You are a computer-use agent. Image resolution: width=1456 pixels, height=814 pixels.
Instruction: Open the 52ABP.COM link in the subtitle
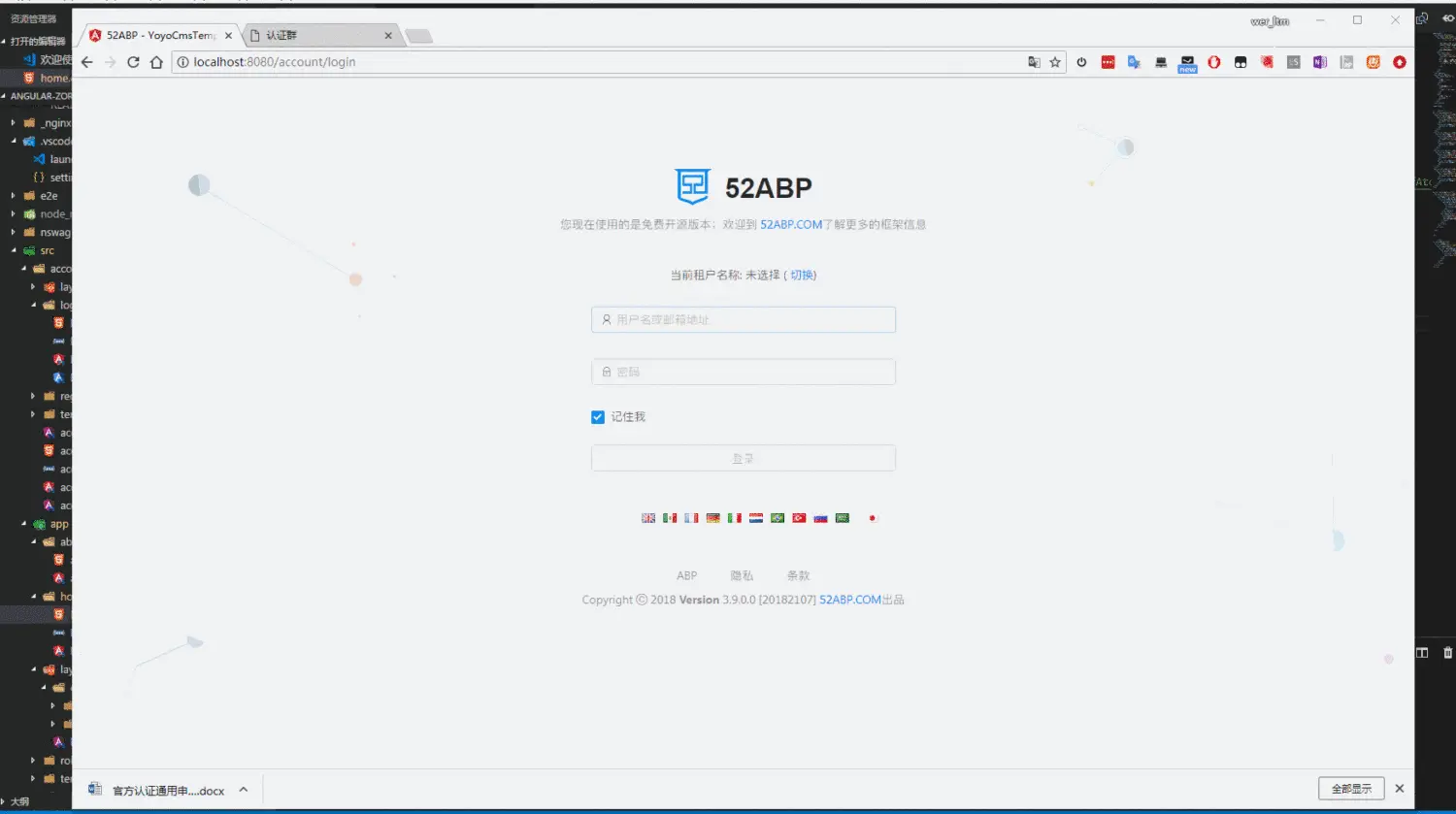pos(791,224)
